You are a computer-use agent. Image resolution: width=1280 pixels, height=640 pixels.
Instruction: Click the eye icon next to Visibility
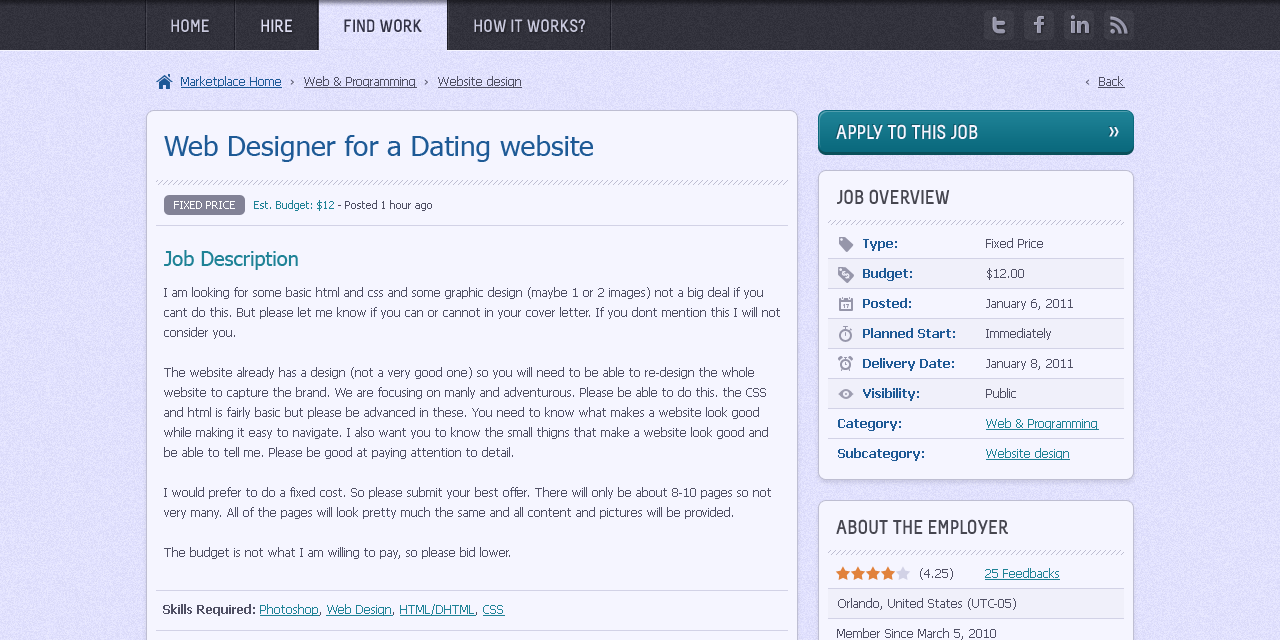point(845,393)
